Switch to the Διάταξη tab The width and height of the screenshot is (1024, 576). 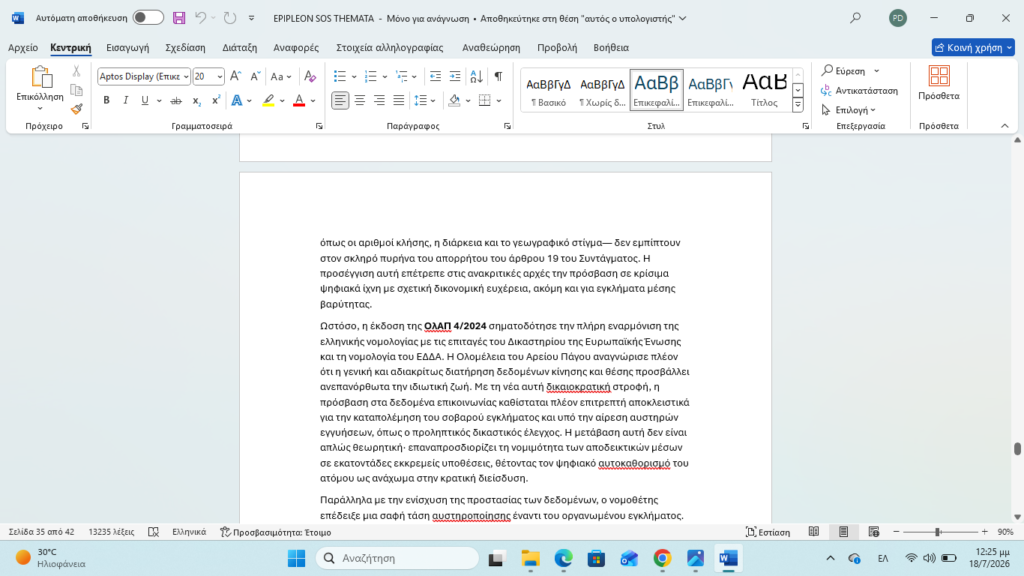240,48
